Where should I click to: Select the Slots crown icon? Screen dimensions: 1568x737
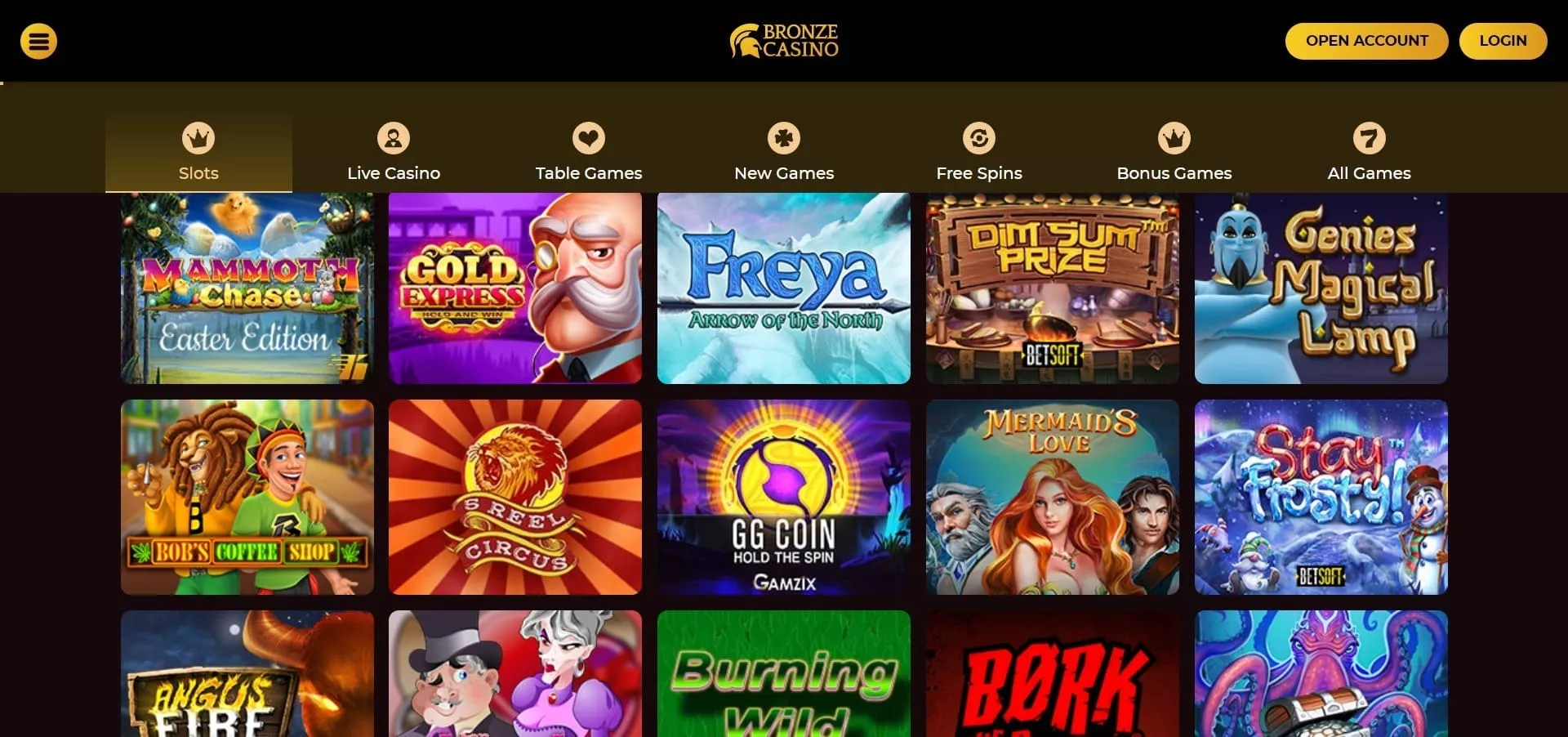[198, 138]
